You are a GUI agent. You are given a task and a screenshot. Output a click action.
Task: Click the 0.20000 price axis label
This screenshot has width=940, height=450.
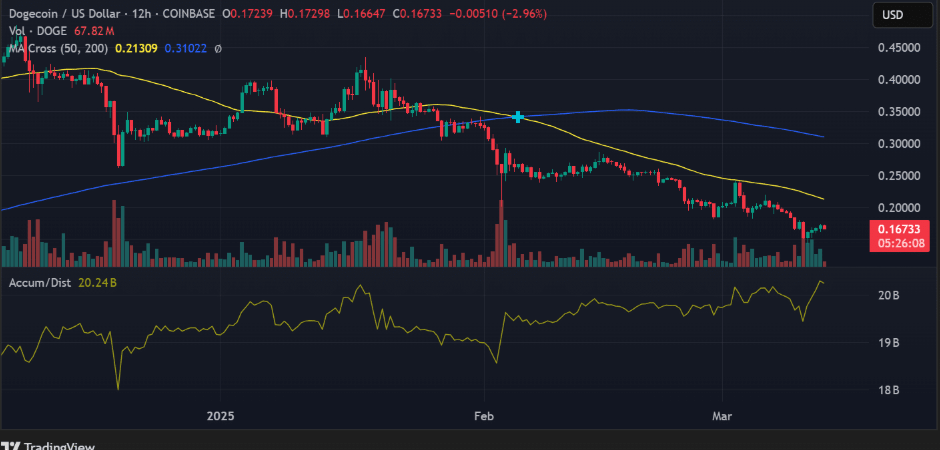[x=899, y=208]
